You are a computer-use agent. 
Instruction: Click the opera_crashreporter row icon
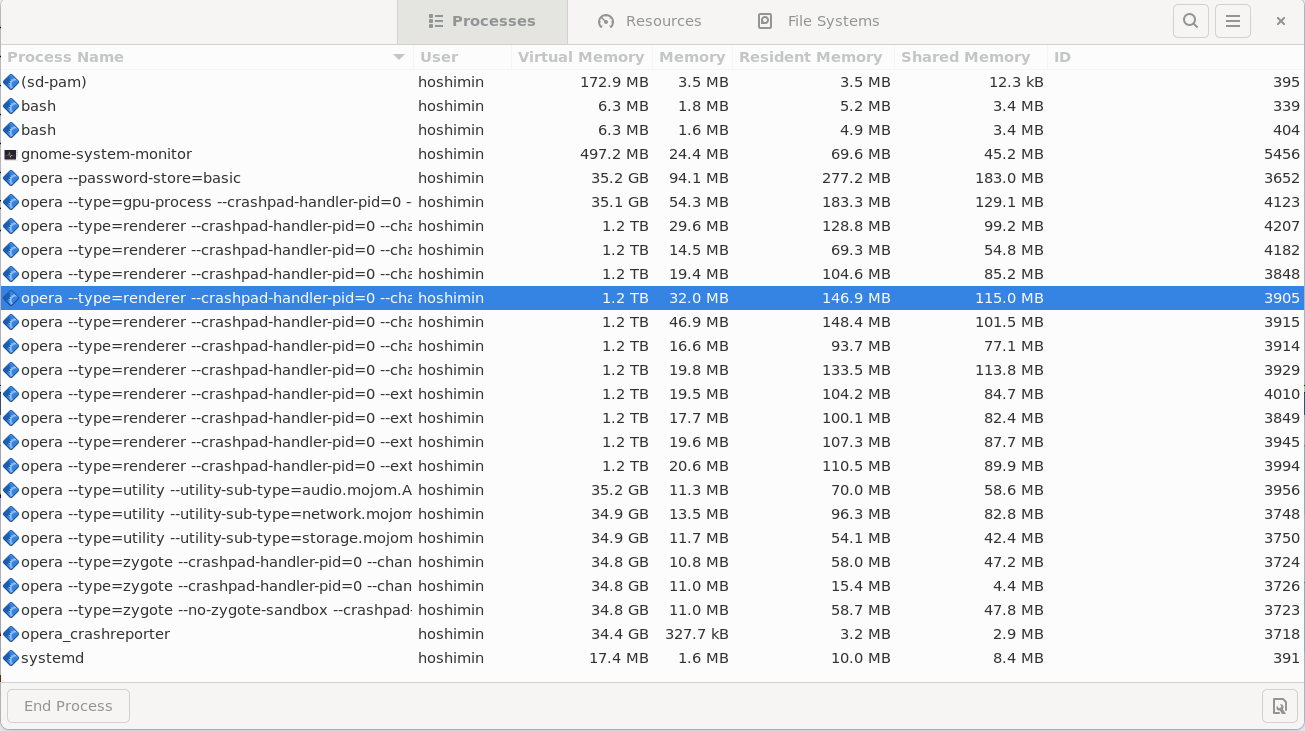tap(11, 634)
